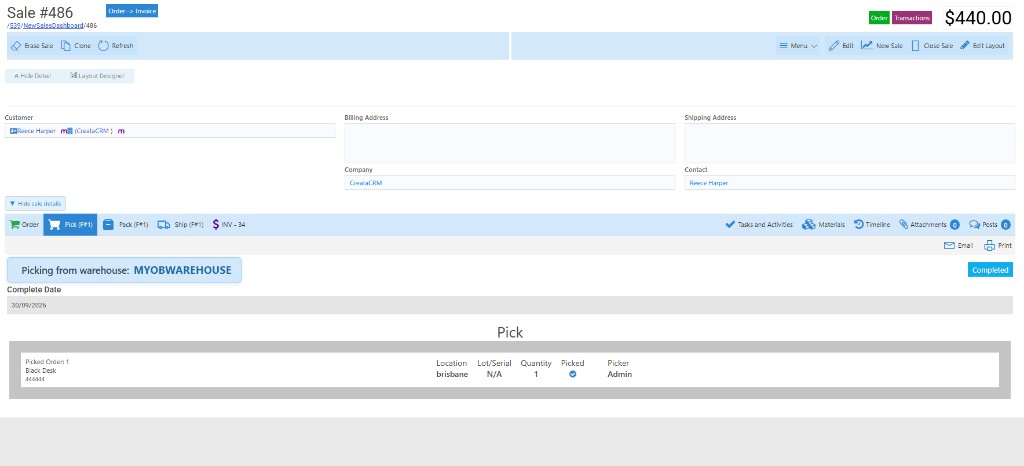The height and width of the screenshot is (466, 1024).
Task: Open Edit Layout with the pencil icon
Action: click(x=965, y=46)
